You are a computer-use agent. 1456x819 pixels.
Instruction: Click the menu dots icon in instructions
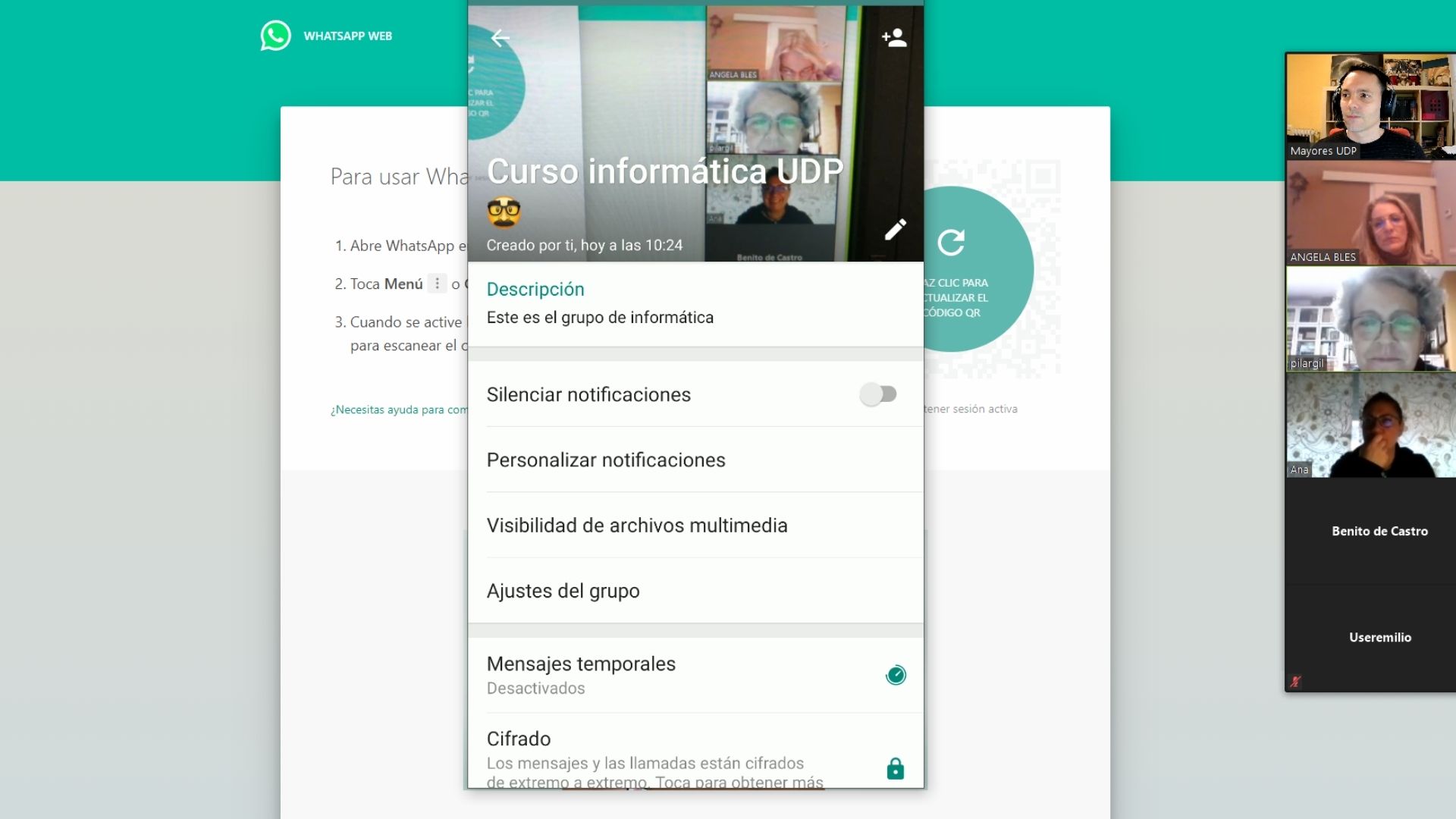pyautogui.click(x=437, y=284)
